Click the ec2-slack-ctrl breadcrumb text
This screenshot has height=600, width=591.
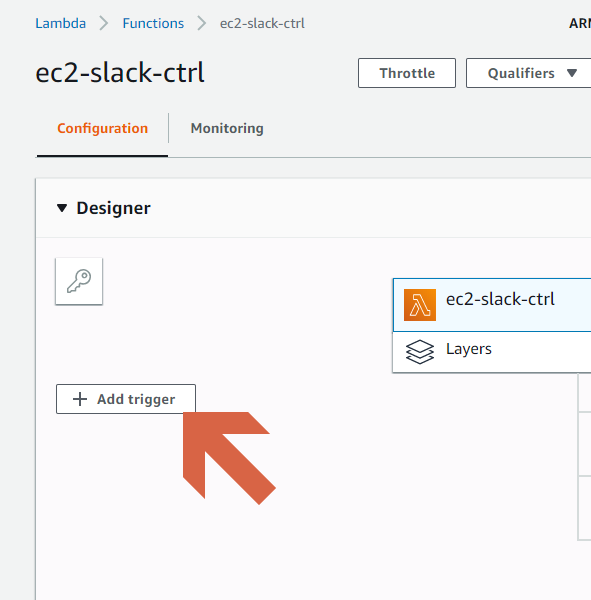[x=262, y=23]
